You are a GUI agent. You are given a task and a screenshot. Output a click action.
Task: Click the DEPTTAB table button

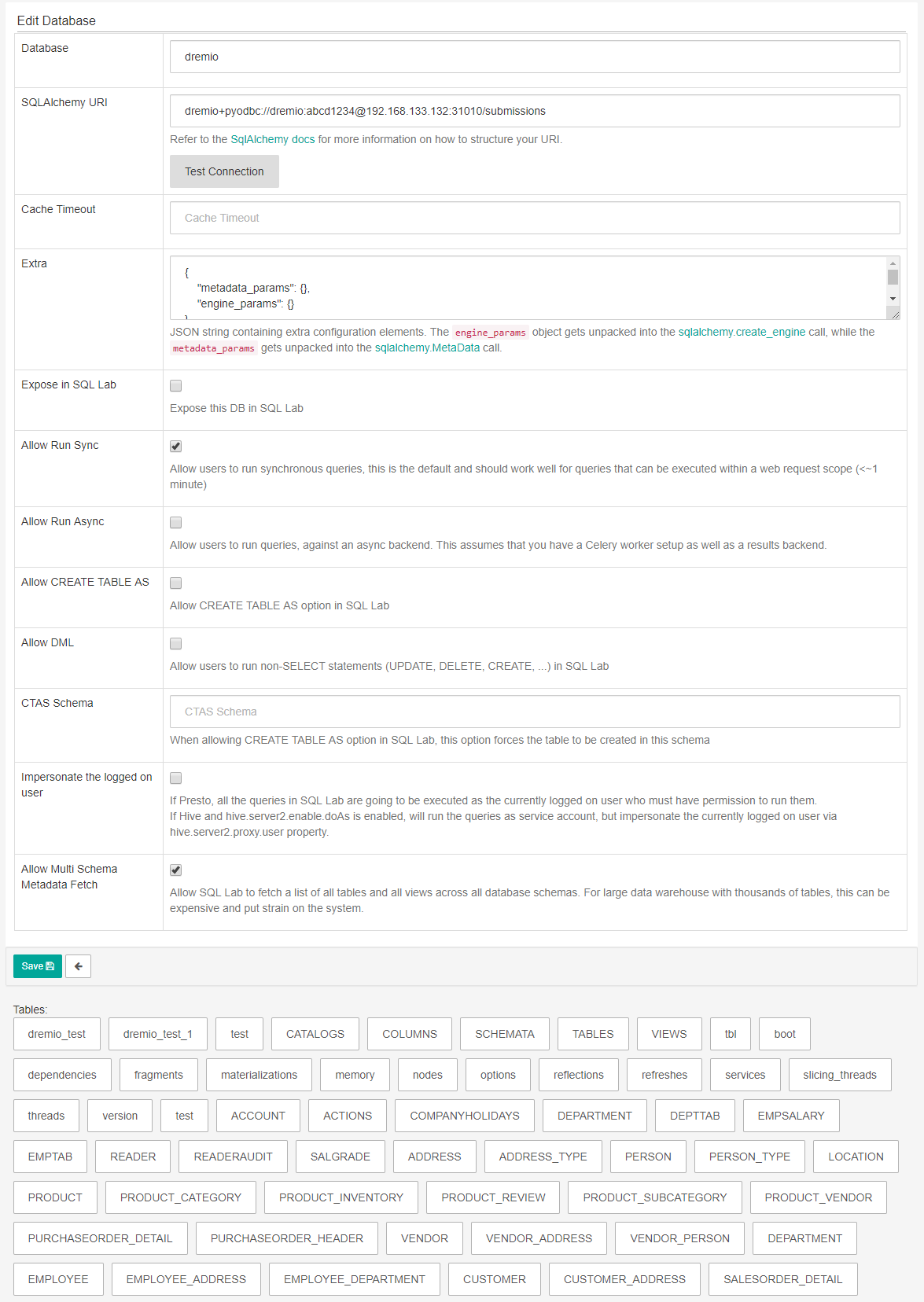[x=695, y=1116]
